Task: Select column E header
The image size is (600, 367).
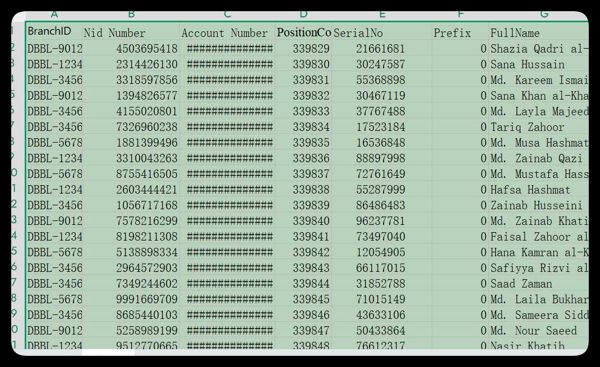Action: tap(382, 16)
